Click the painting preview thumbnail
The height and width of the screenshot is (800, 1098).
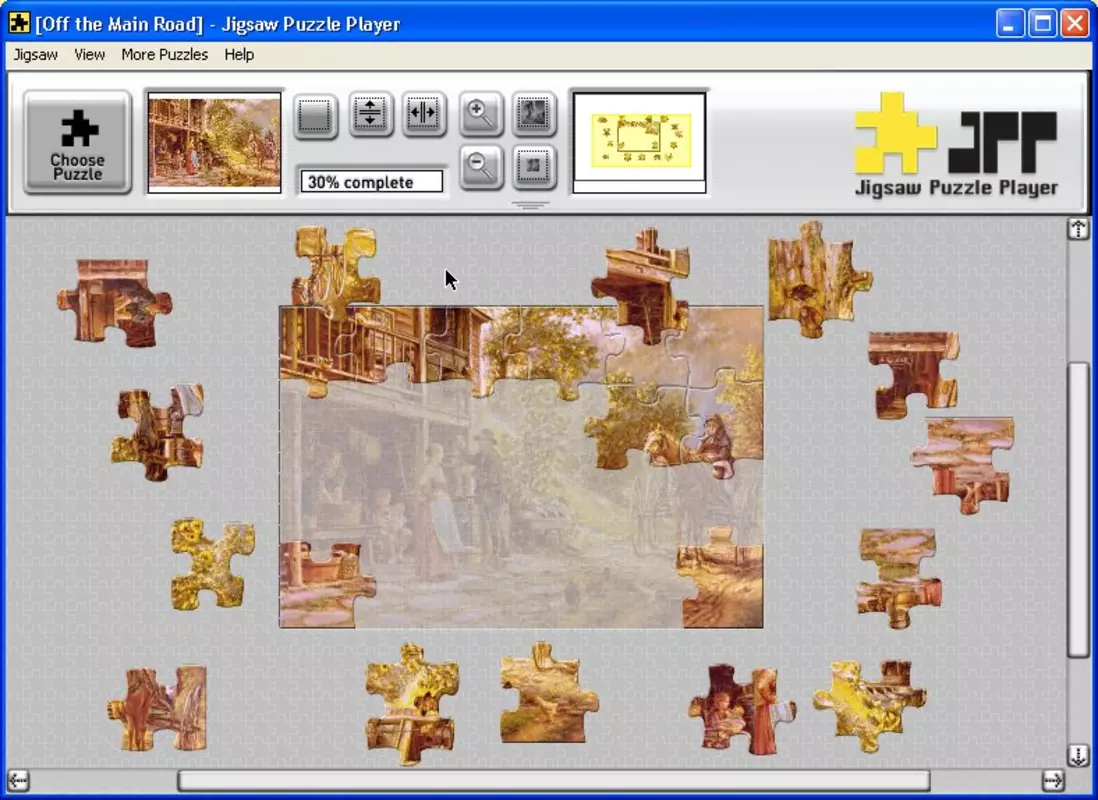pos(214,143)
